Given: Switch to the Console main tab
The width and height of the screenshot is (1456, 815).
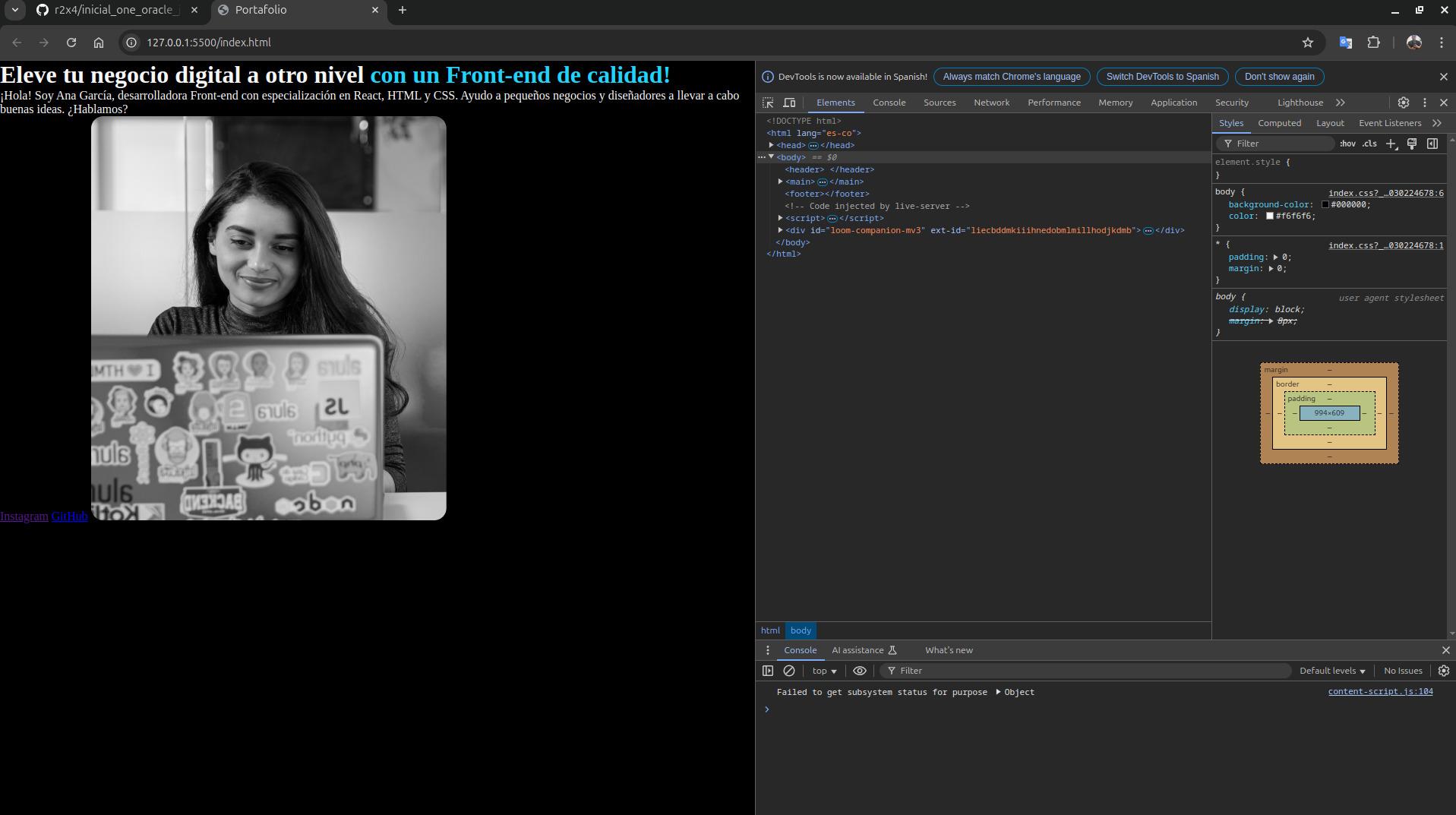Looking at the screenshot, I should (x=889, y=103).
